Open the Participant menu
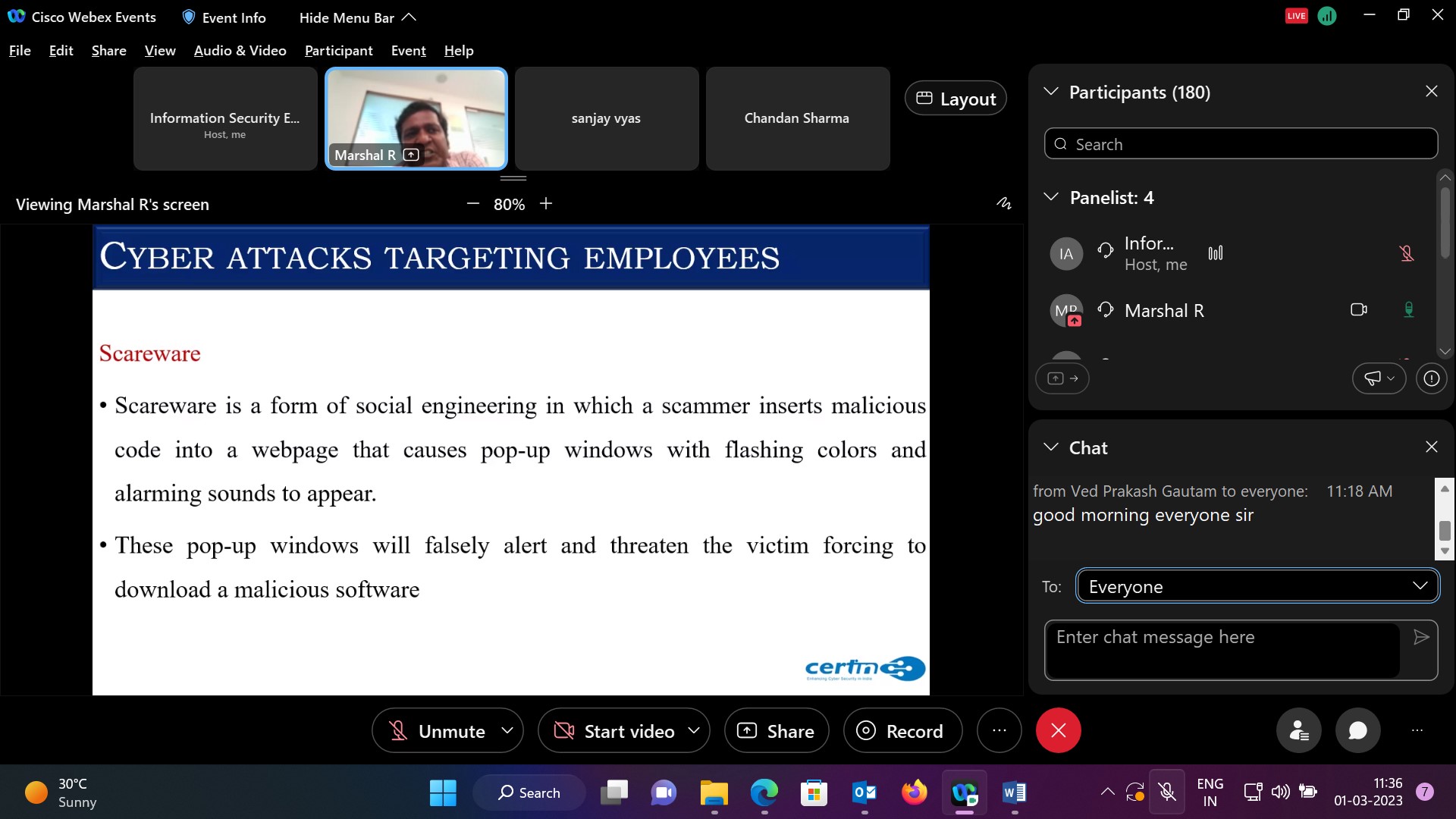Screen dimensions: 1456x819 (x=338, y=51)
